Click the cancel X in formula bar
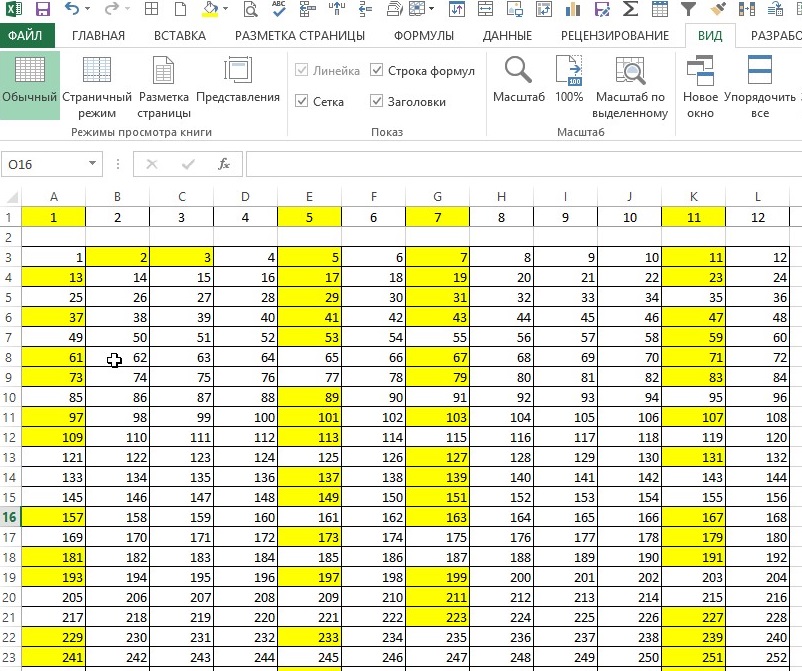This screenshot has width=802, height=671. (152, 164)
